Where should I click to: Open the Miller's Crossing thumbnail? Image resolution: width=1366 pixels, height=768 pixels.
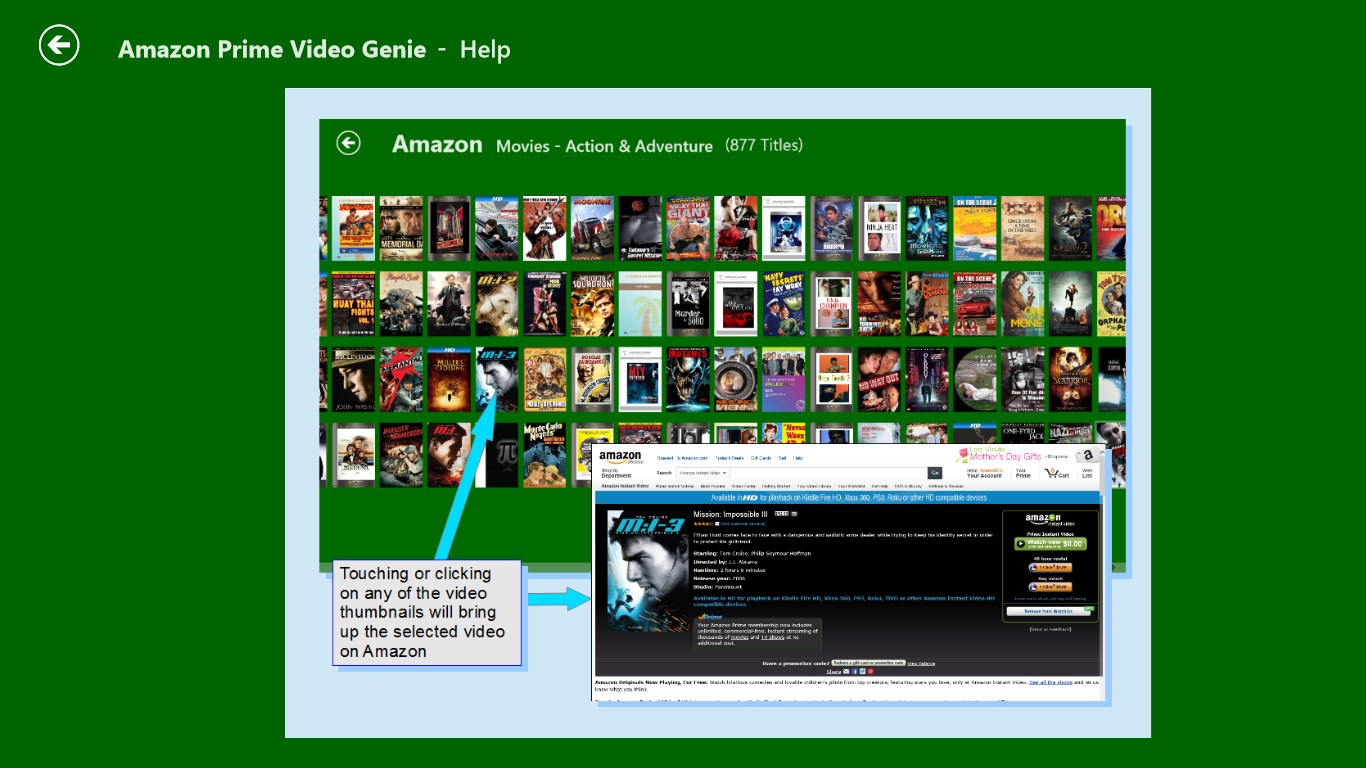point(449,380)
